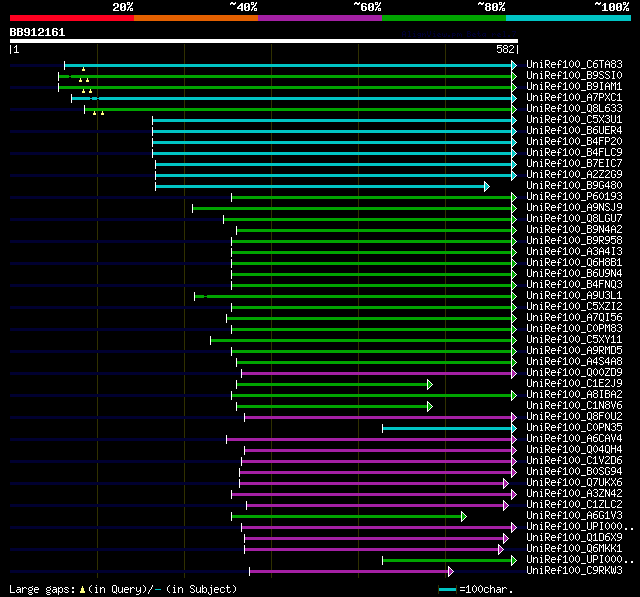The width and height of the screenshot is (640, 597).
Task: Open the UniRef100_C5X3U1 hit label
Action: click(574, 120)
